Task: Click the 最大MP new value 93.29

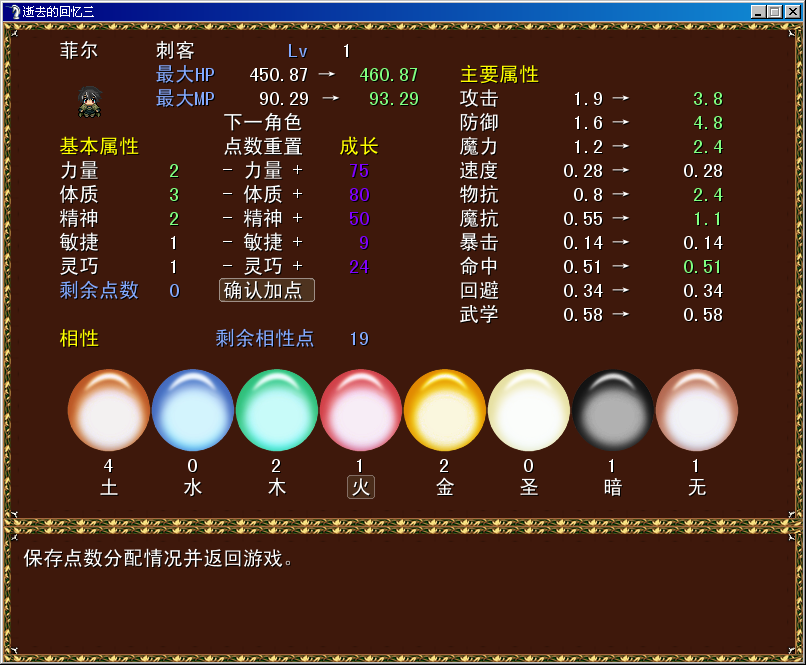Action: click(394, 99)
